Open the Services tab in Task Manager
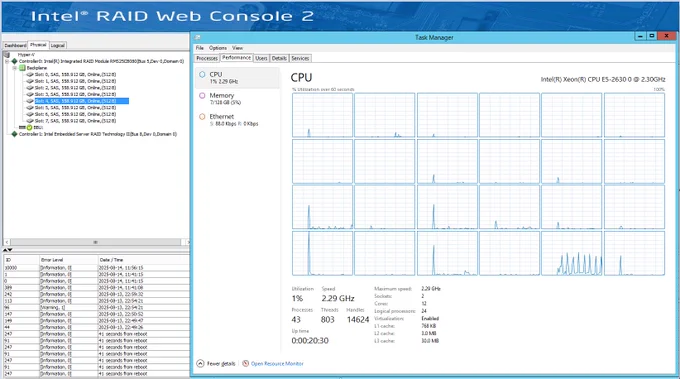This screenshot has width=680, height=379. pyautogui.click(x=300, y=58)
